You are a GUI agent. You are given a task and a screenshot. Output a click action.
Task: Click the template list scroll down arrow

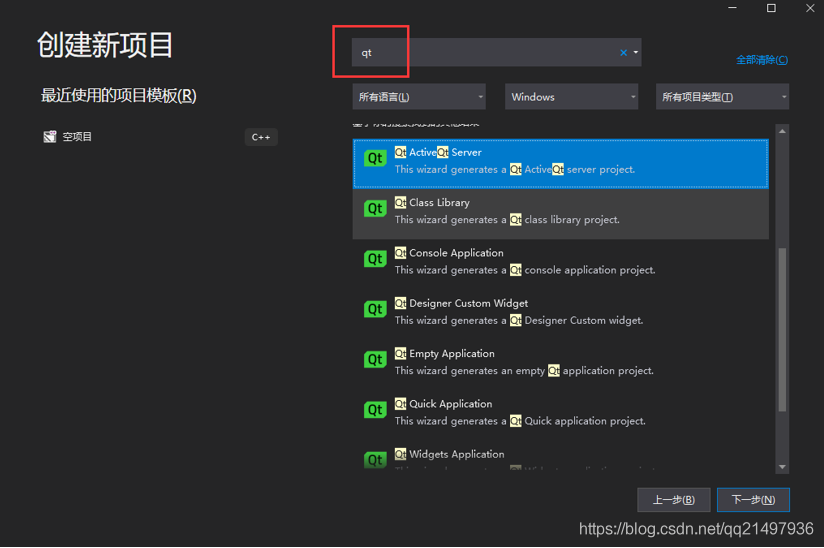[782, 467]
